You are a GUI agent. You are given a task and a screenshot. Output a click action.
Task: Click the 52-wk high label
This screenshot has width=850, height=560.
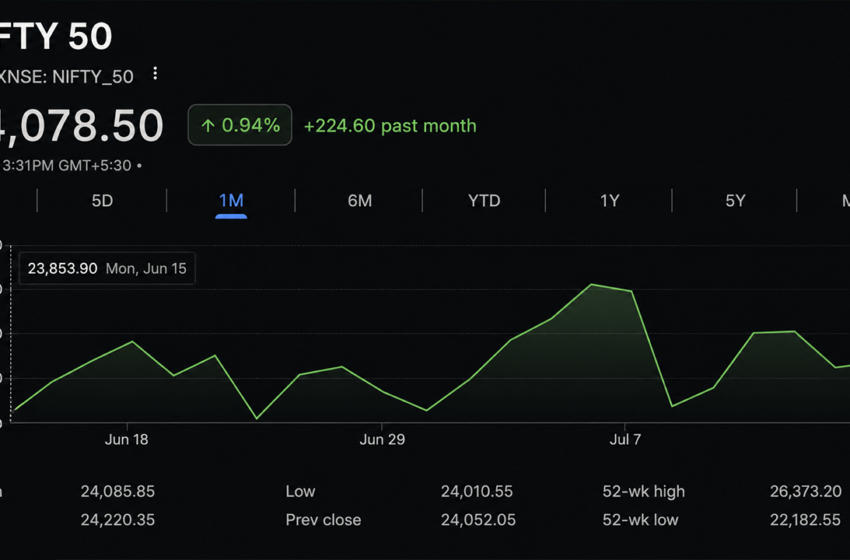click(643, 491)
